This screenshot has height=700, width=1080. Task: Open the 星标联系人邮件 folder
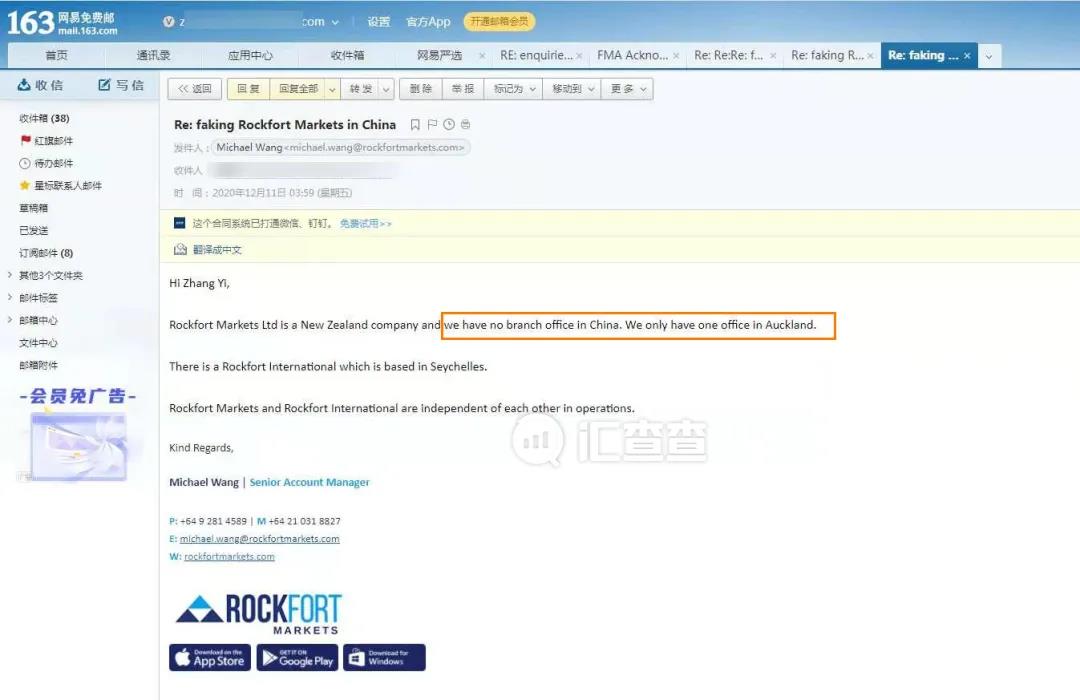click(x=68, y=185)
